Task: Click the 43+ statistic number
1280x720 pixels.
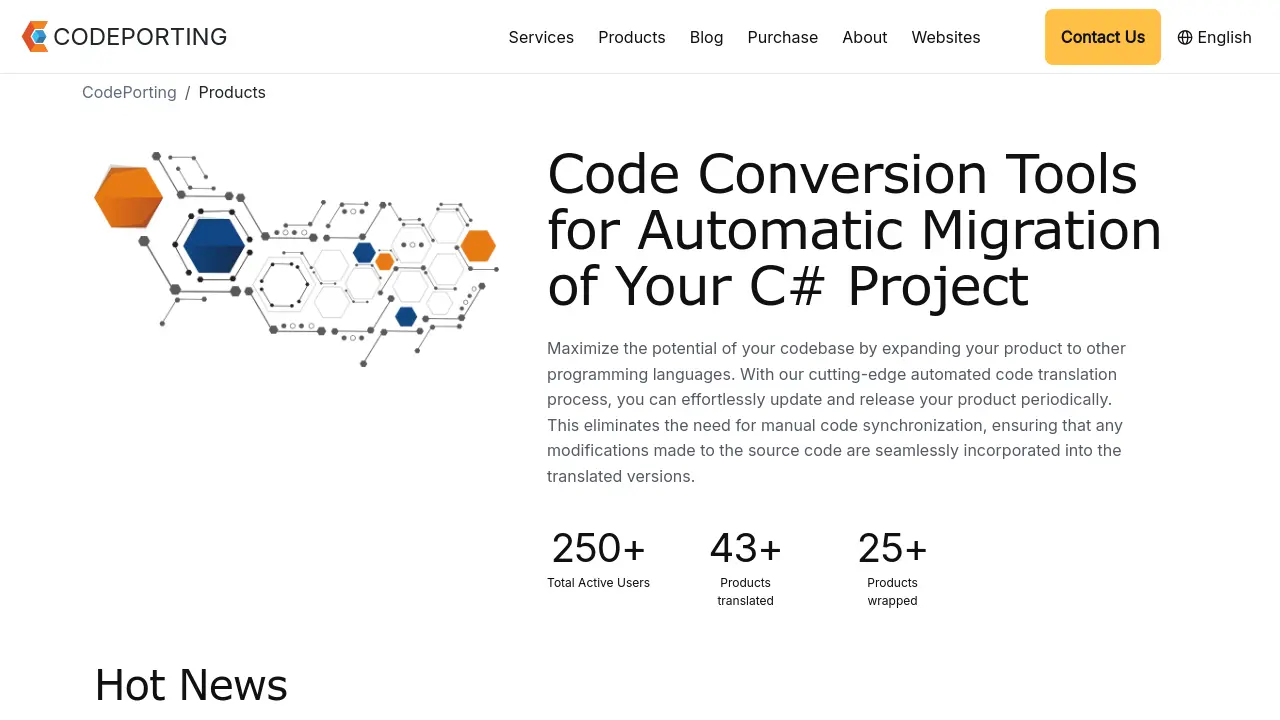Action: (x=745, y=548)
